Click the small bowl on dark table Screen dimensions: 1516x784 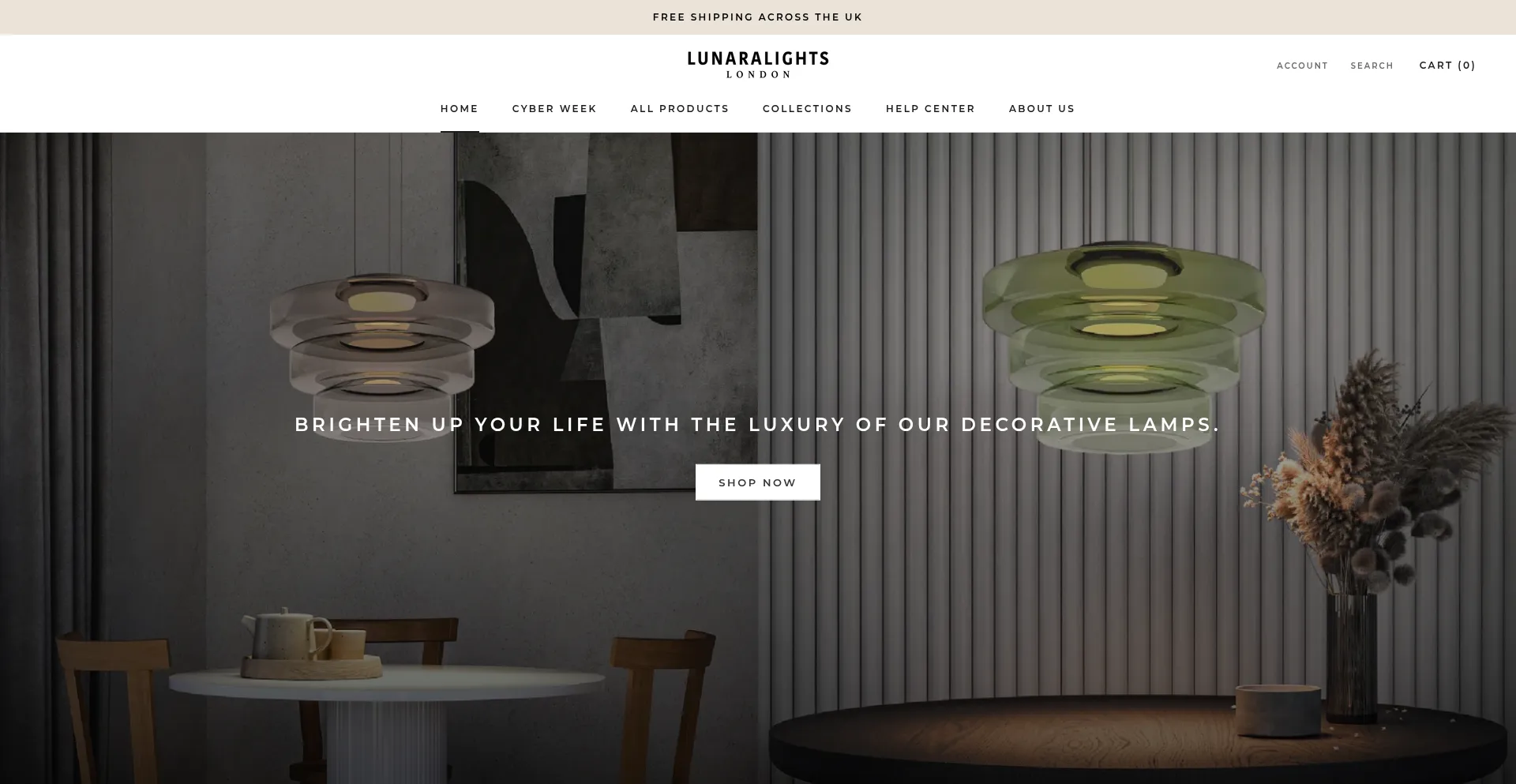click(1278, 711)
